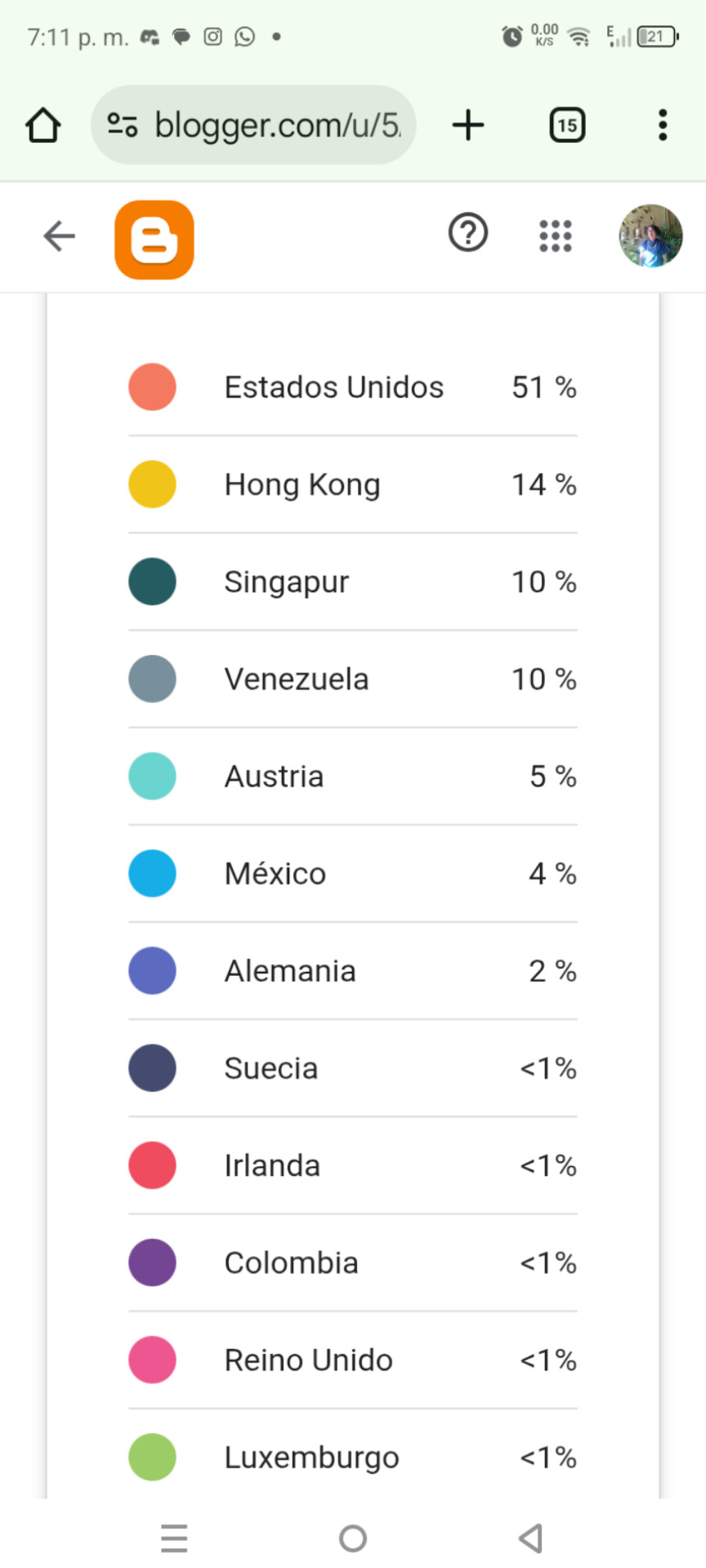Tap the browser home icon
Image resolution: width=706 pixels, height=1568 pixels.
click(42, 126)
